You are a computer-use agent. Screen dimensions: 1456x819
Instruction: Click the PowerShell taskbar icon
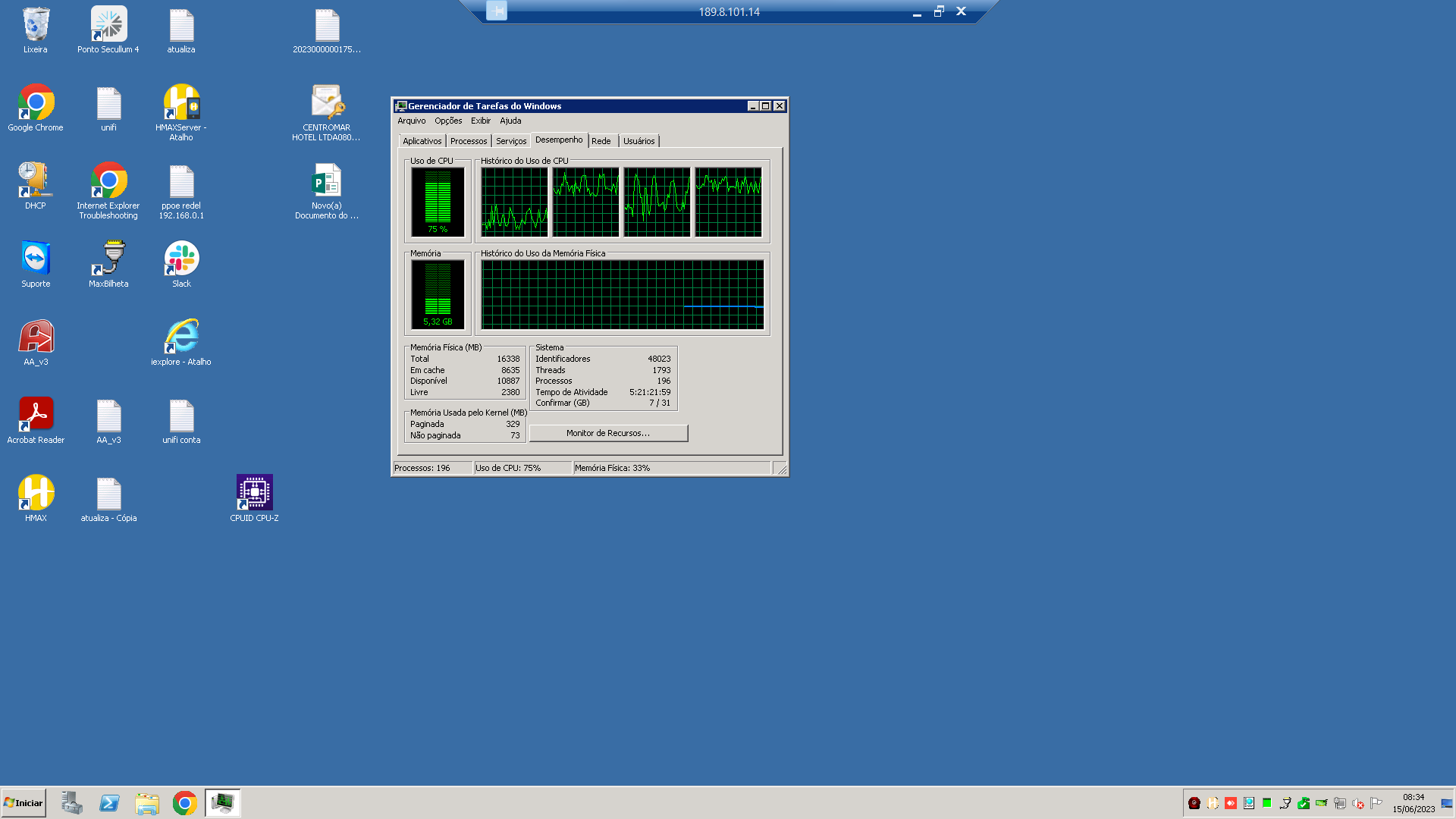coord(109,803)
